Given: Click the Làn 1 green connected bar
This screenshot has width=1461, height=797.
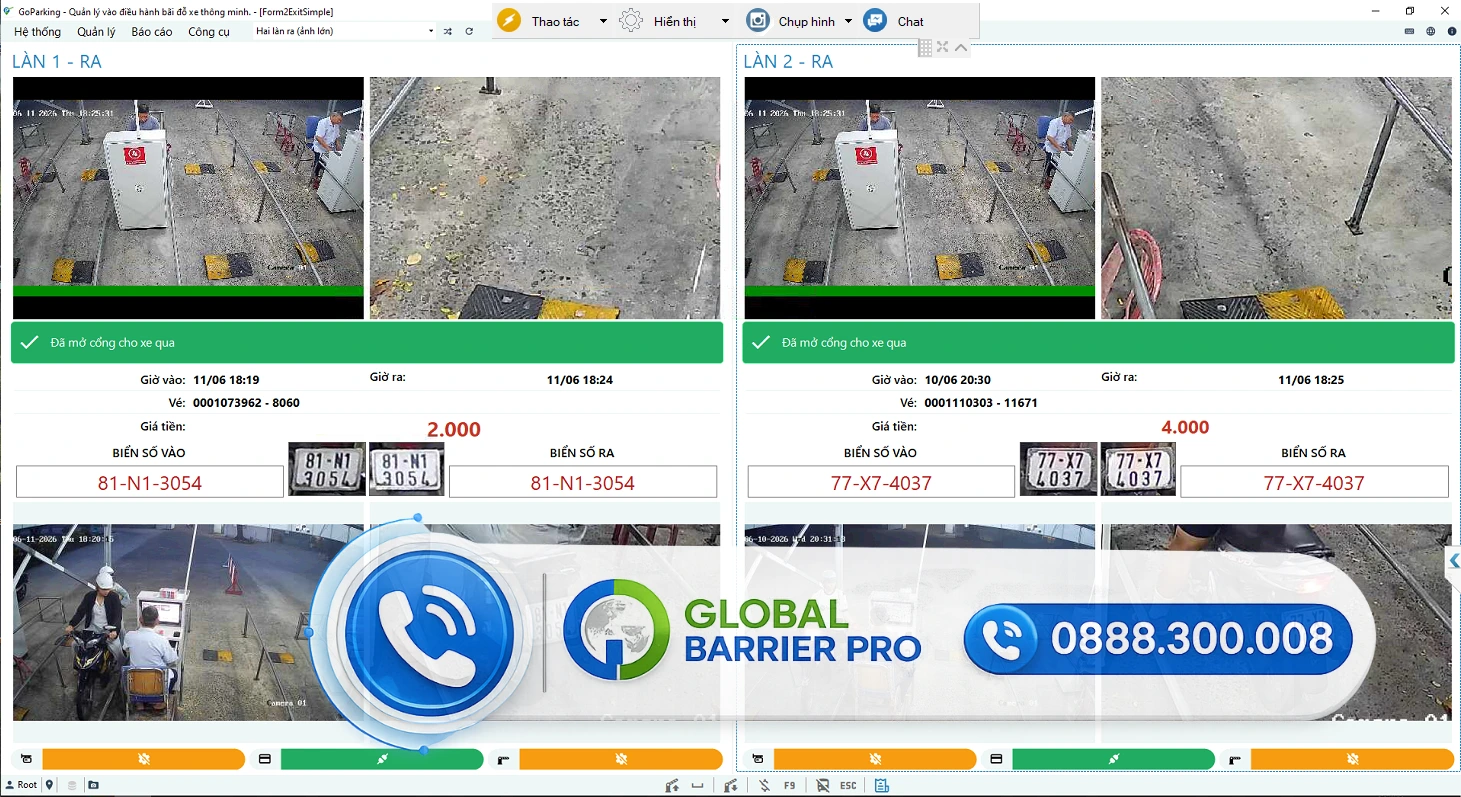Looking at the screenshot, I should (x=382, y=760).
